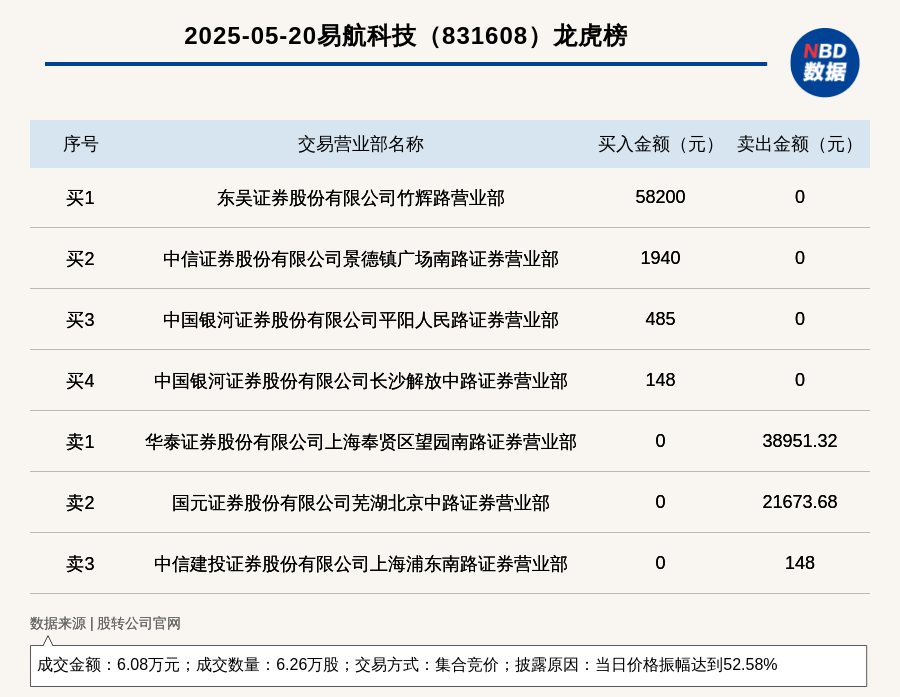This screenshot has height=697, width=900.
Task: Click the 交易营业部名称 column header
Action: click(x=360, y=144)
